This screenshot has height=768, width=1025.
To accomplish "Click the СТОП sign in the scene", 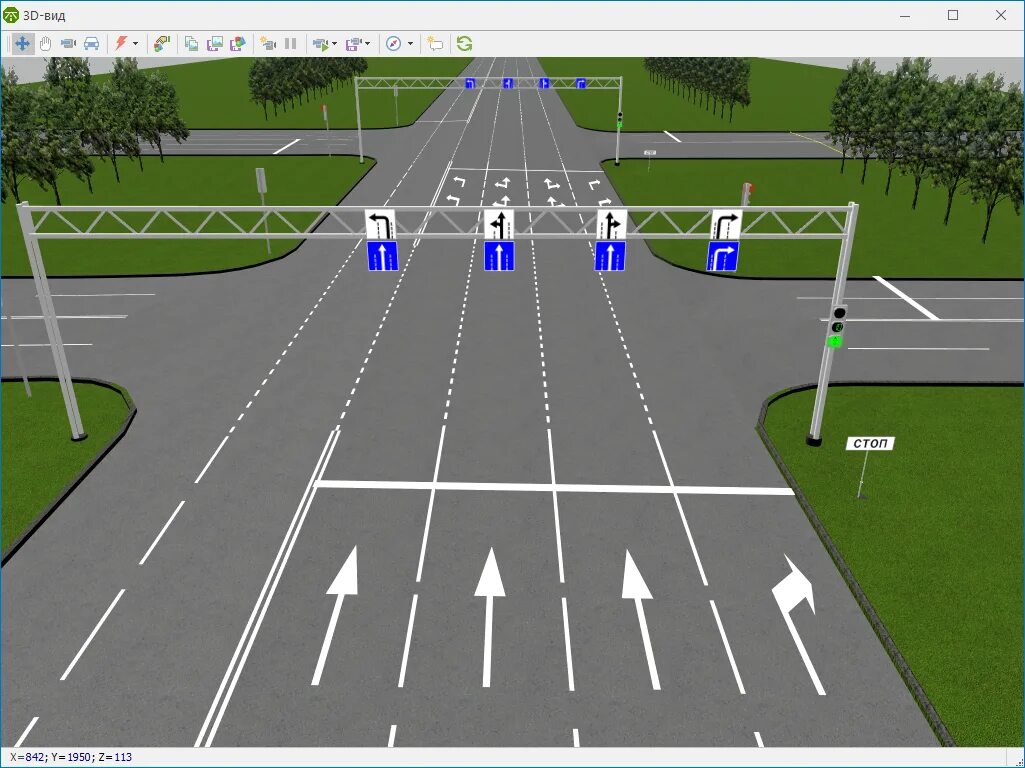I will [x=870, y=443].
